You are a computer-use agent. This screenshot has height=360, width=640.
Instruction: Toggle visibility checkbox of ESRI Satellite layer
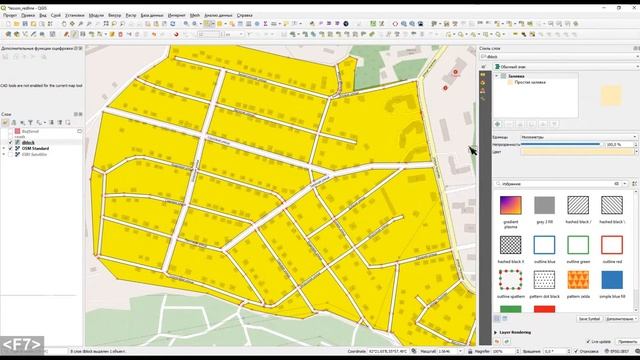[11, 155]
